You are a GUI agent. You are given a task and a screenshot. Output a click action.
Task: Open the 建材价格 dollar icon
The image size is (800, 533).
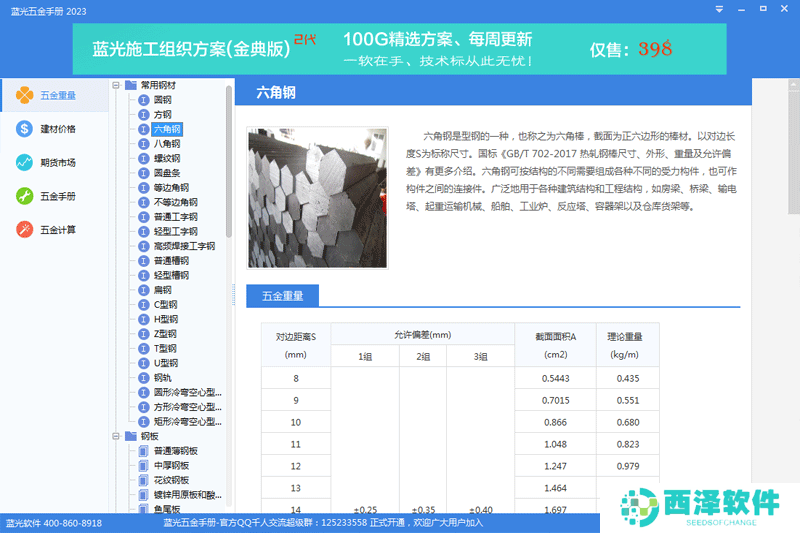[x=24, y=129]
